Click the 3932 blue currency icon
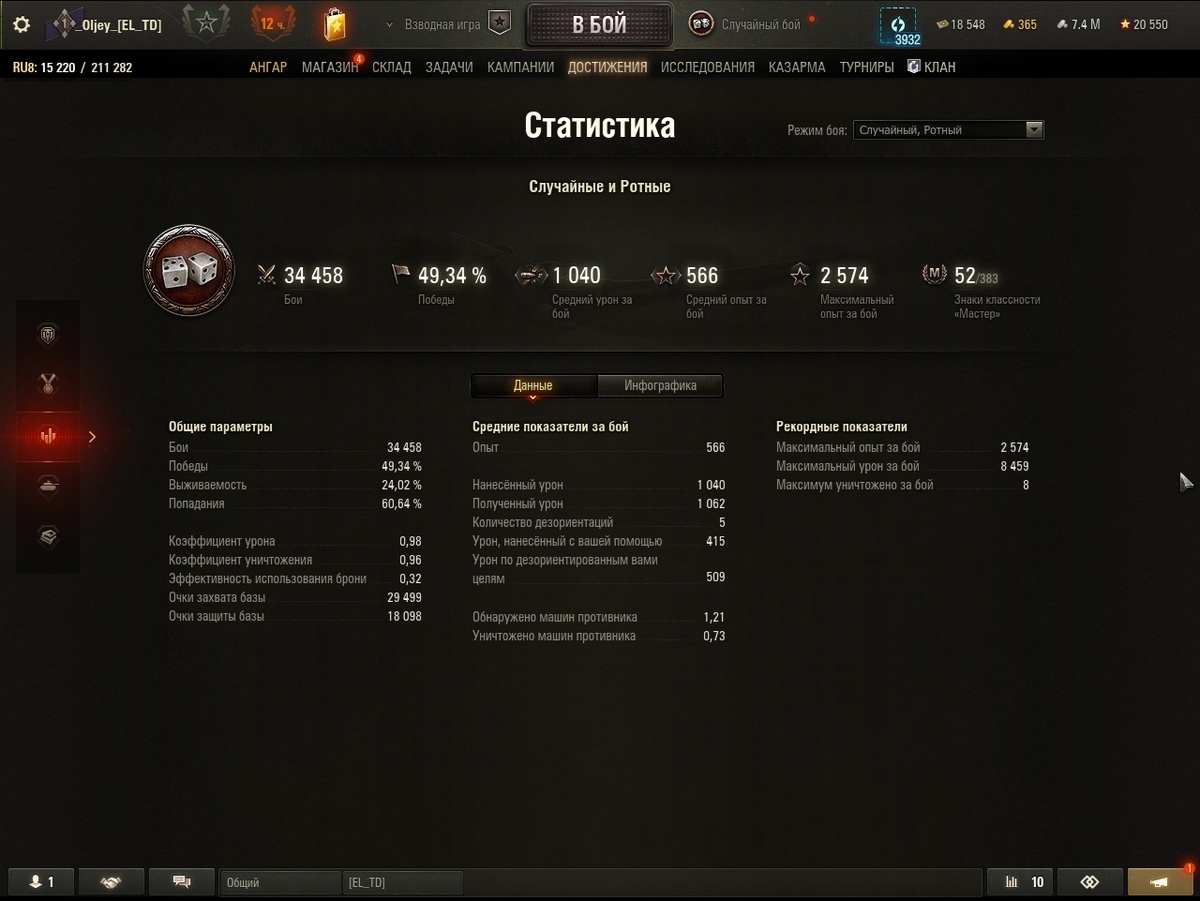The height and width of the screenshot is (901, 1200). [x=897, y=27]
